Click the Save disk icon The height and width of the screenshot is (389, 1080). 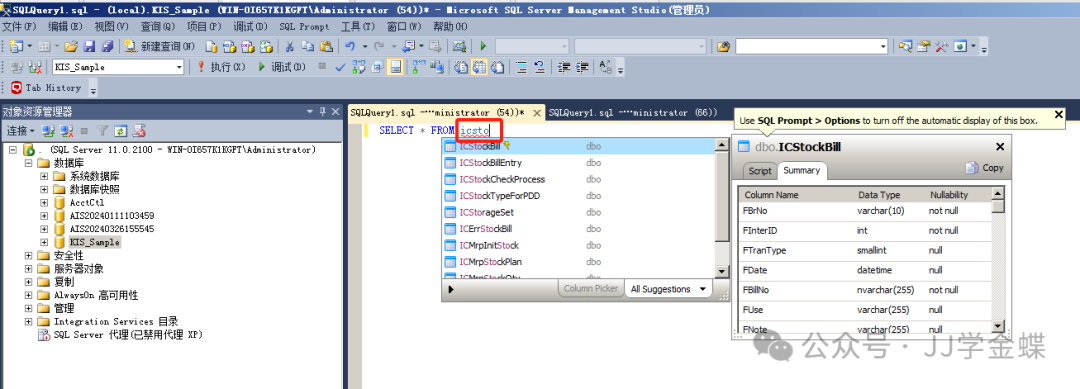tap(90, 46)
